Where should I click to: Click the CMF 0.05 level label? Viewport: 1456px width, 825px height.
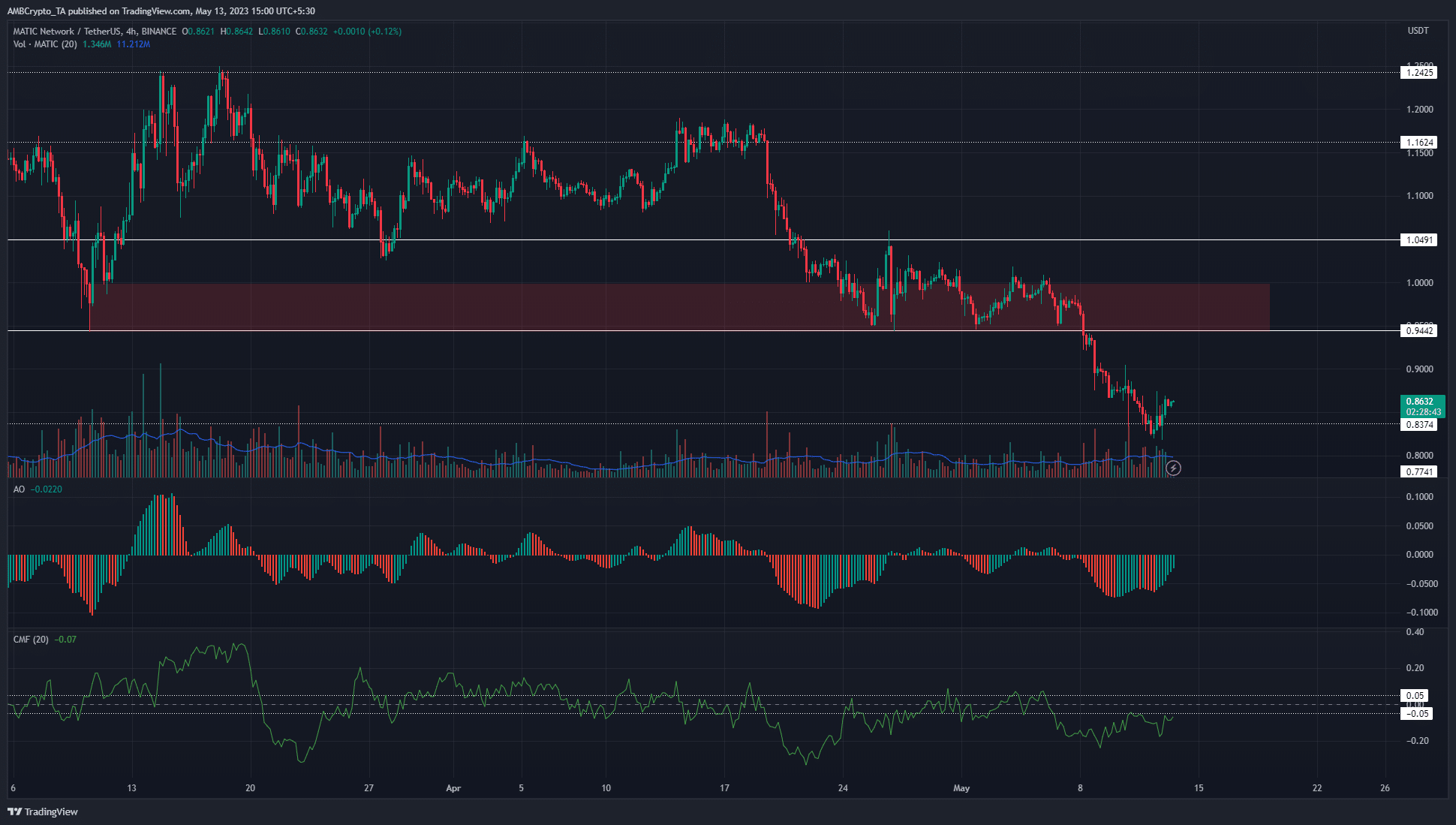click(x=1415, y=696)
